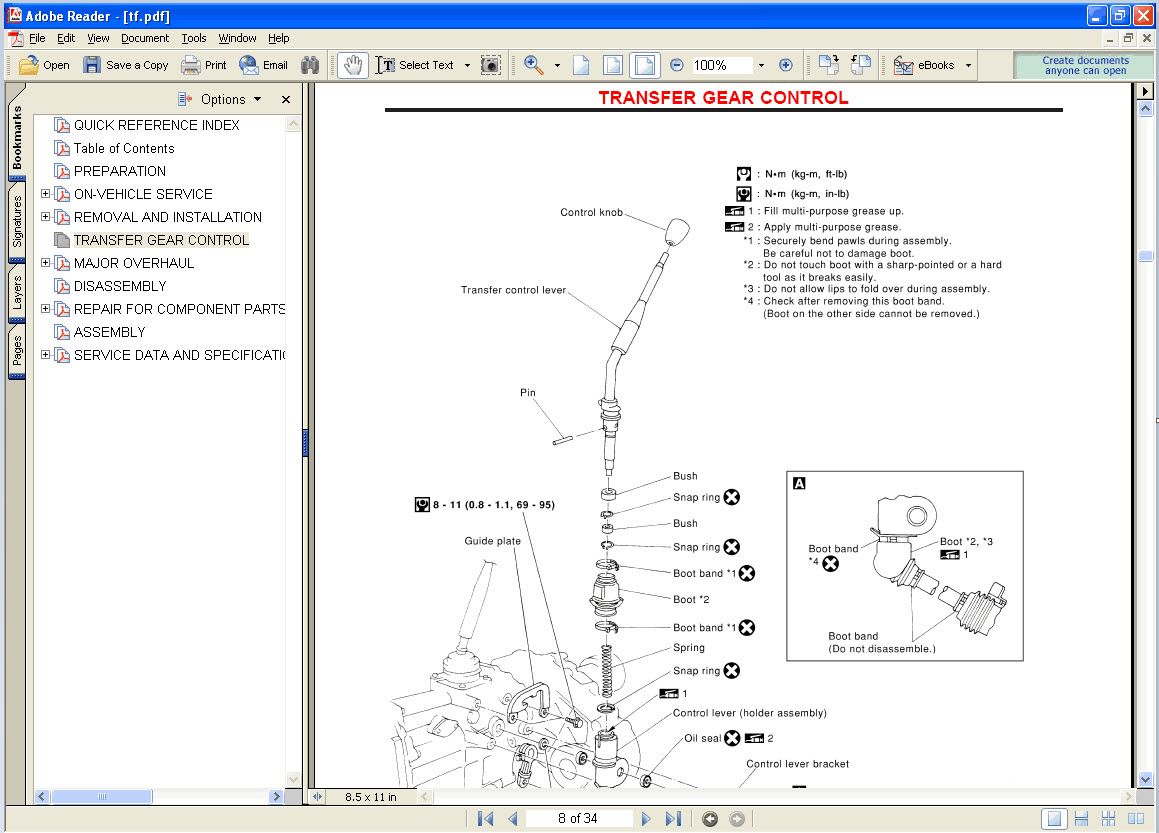Open the ASSEMBLY bookmark
The width and height of the screenshot is (1159, 833).
(x=109, y=332)
